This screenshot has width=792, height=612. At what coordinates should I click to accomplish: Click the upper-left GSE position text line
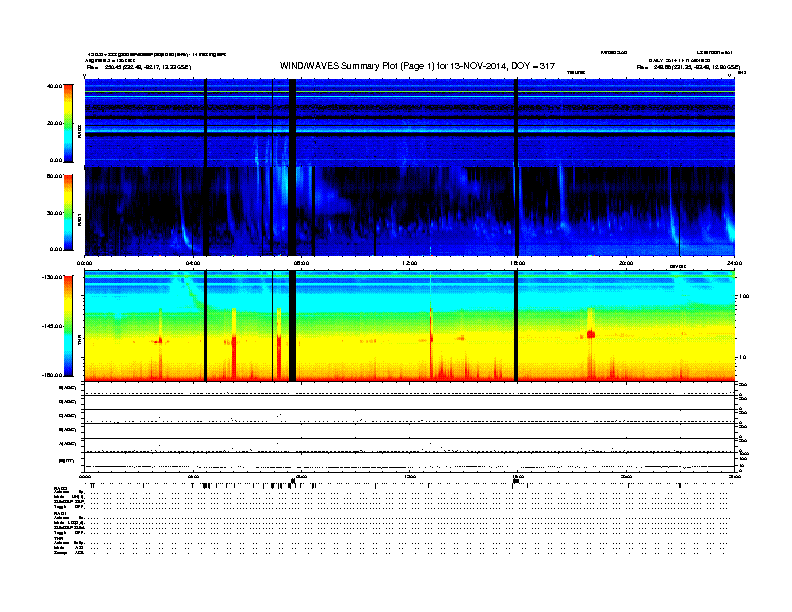point(139,67)
